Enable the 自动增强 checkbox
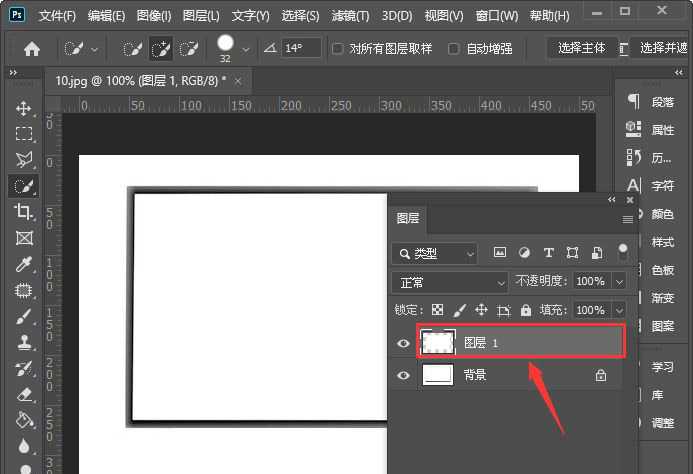 click(454, 48)
